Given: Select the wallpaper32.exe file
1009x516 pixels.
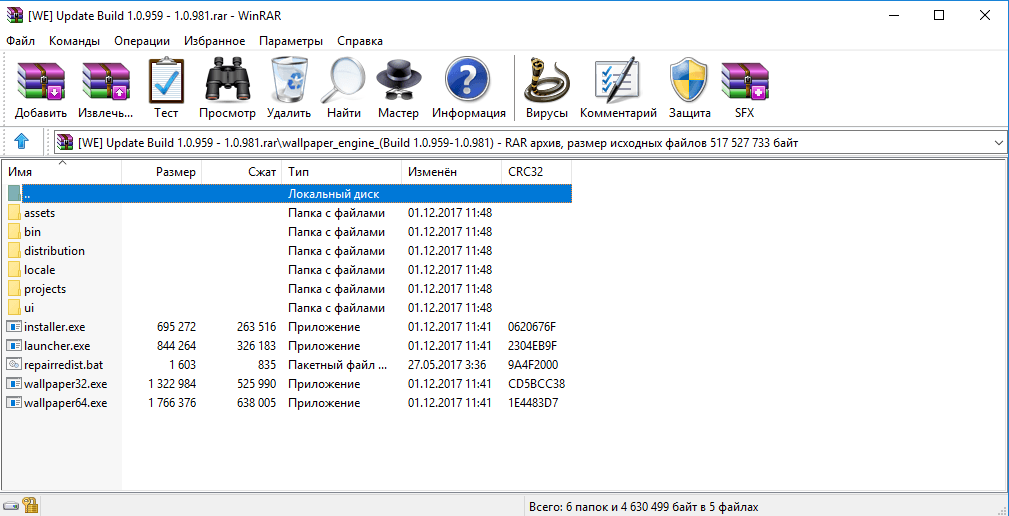Looking at the screenshot, I should [x=289, y=384].
